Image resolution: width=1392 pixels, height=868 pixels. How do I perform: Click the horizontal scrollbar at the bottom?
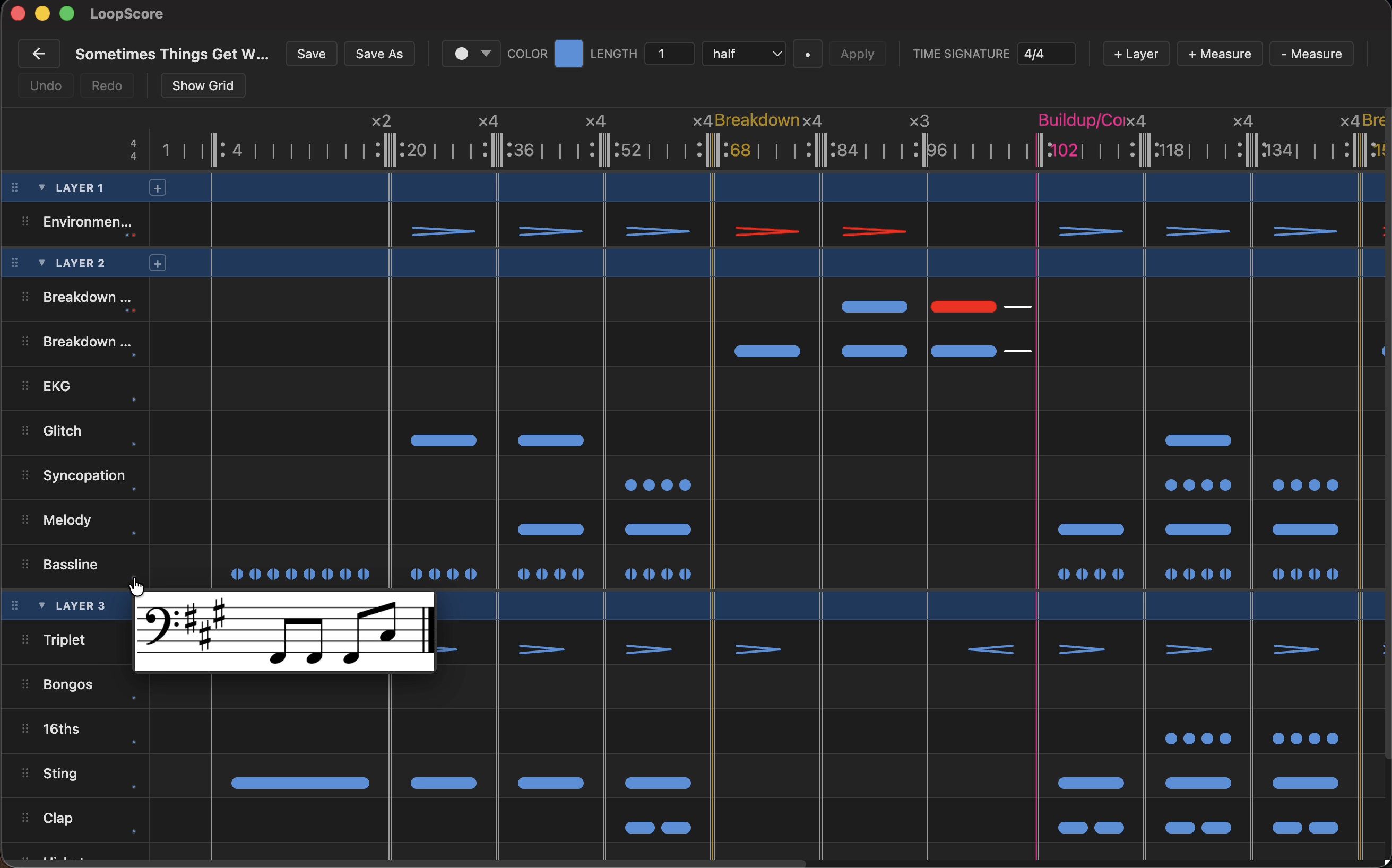click(x=403, y=863)
